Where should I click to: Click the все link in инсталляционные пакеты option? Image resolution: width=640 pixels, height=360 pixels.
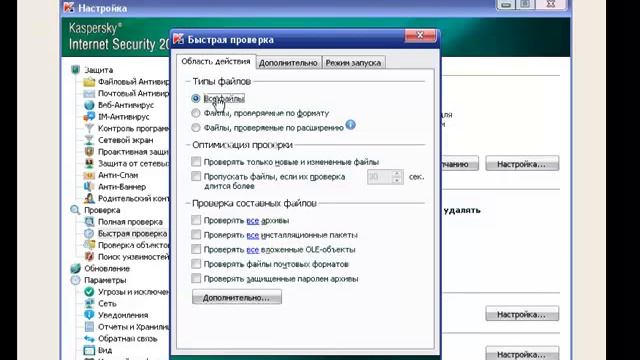click(253, 235)
